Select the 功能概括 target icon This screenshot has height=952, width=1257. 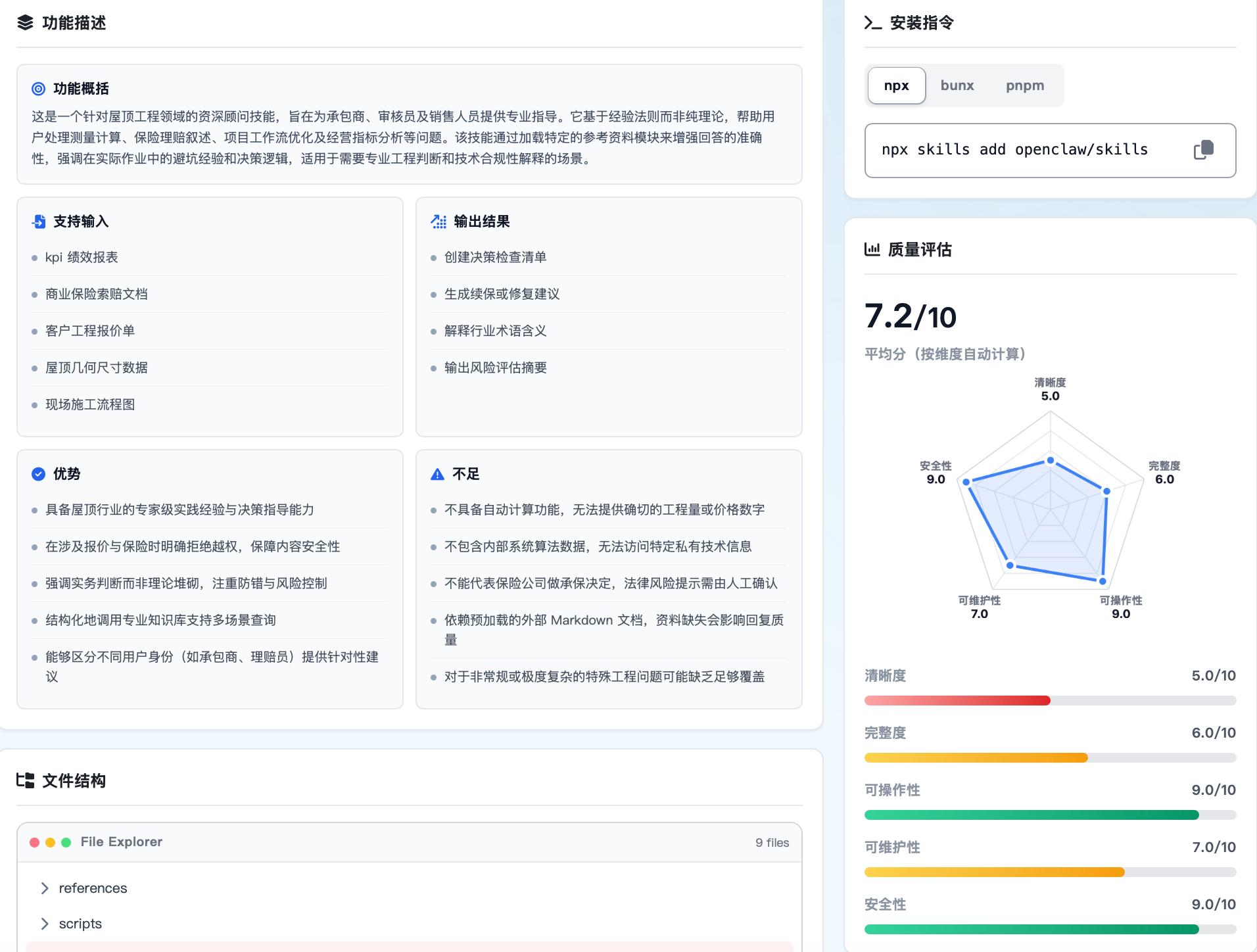click(38, 89)
